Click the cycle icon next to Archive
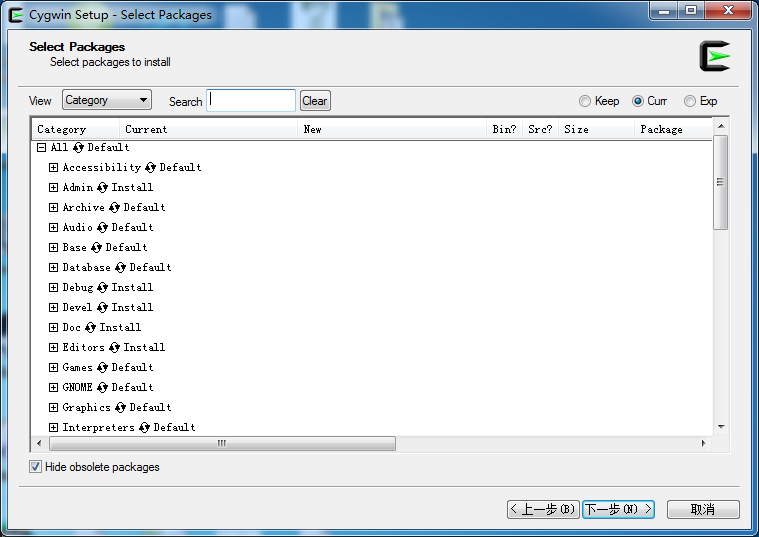This screenshot has height=537, width=759. click(114, 208)
